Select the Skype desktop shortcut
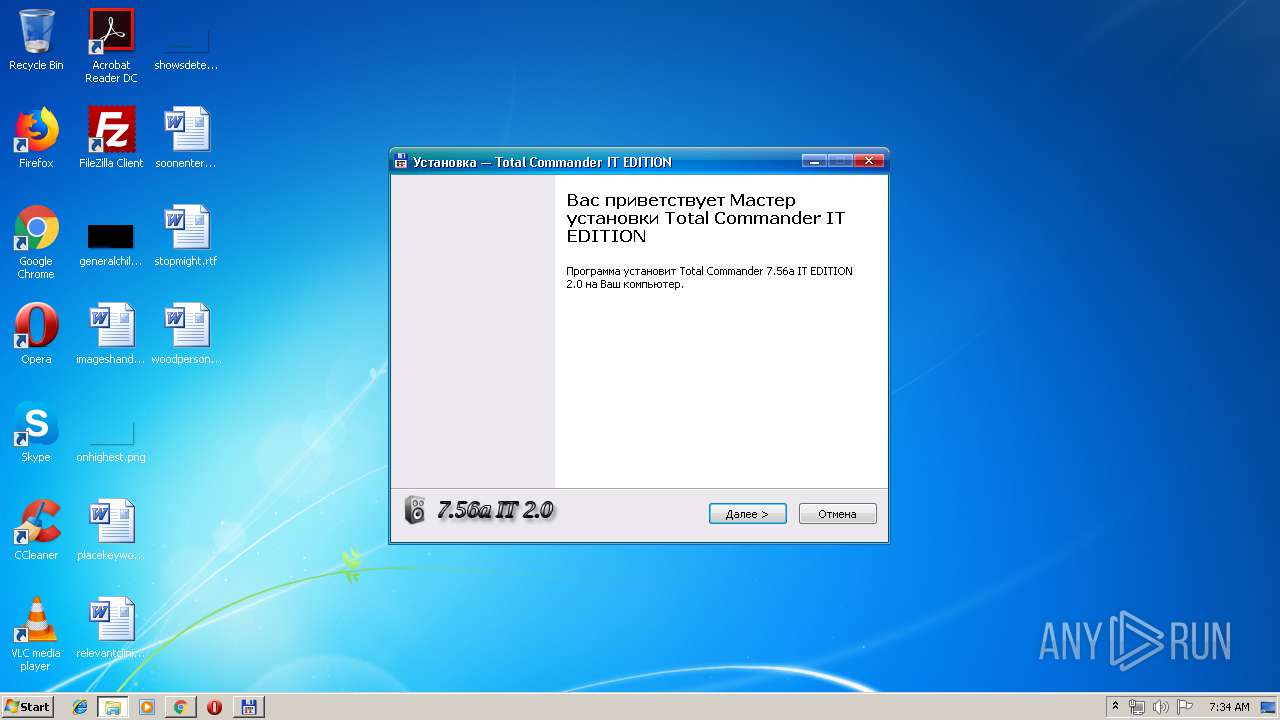The width and height of the screenshot is (1280, 720). tap(36, 432)
